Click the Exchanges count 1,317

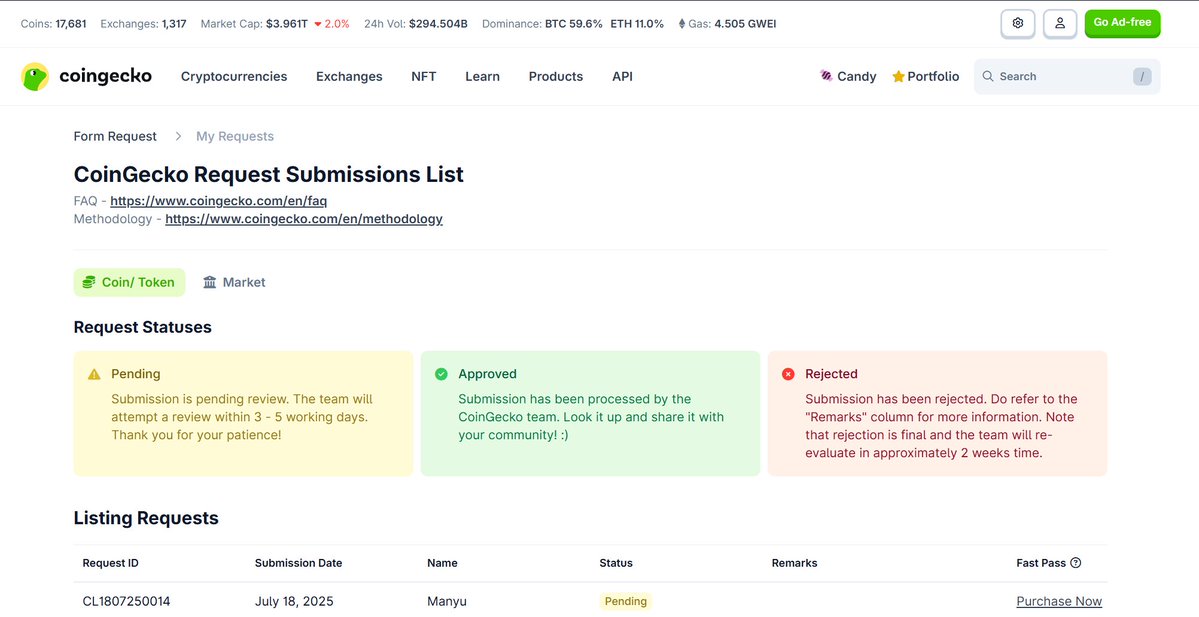tap(174, 24)
